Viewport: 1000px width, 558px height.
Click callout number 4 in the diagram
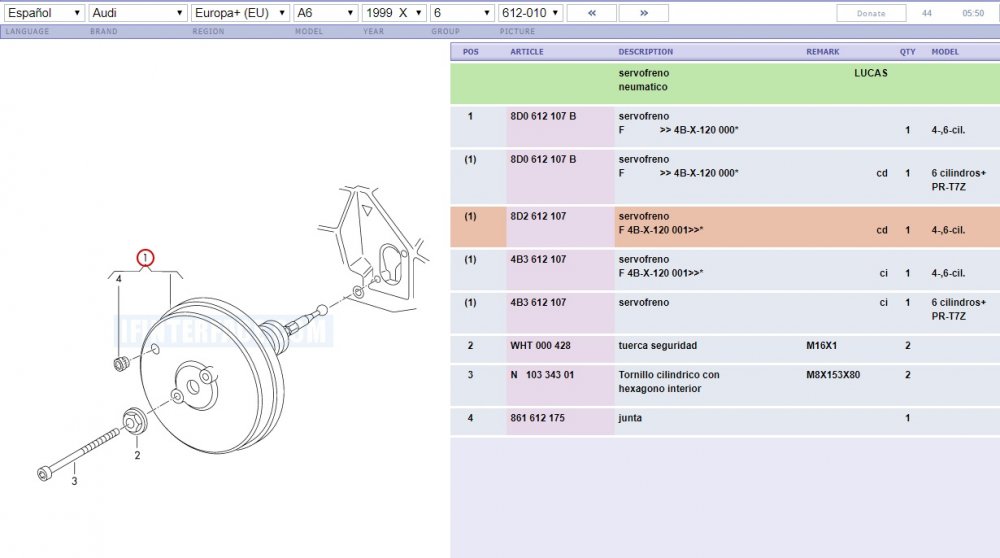click(118, 279)
